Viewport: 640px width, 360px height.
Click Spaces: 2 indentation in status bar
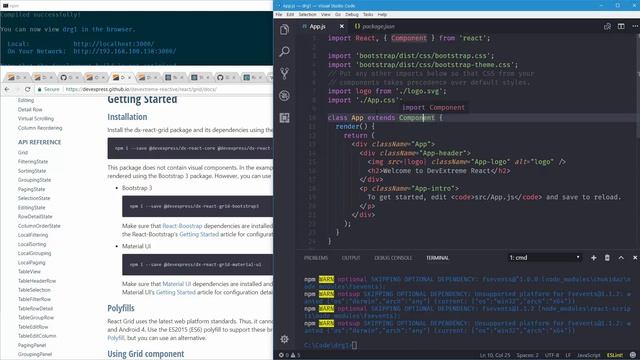[x=527, y=355]
